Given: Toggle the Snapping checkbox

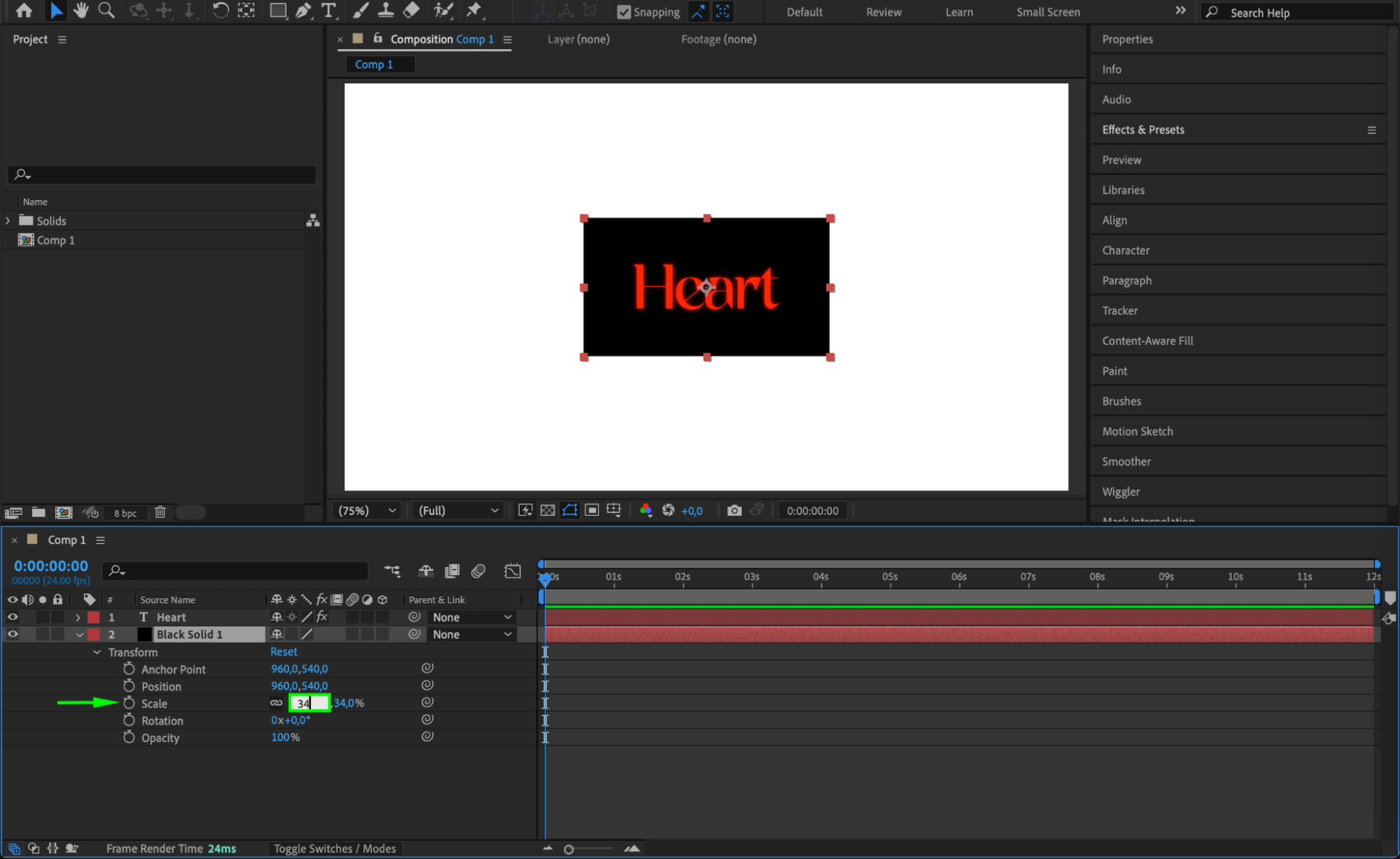Looking at the screenshot, I should [x=623, y=12].
